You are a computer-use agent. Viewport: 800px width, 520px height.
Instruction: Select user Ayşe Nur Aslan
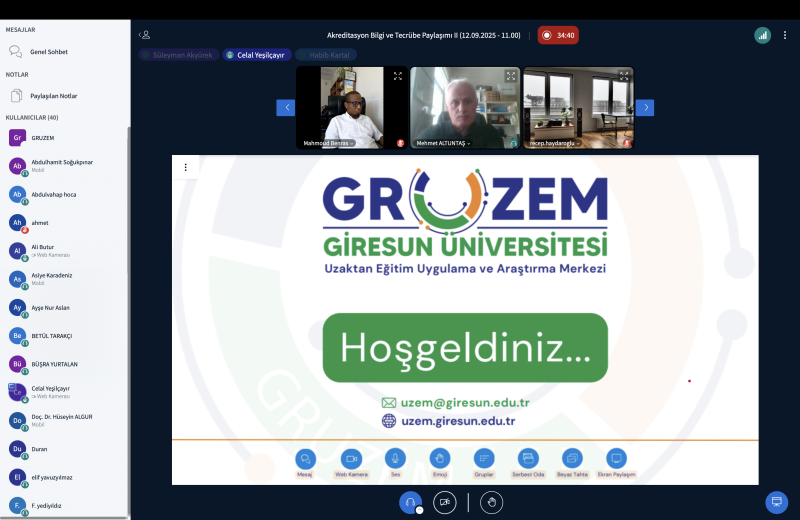click(x=64, y=308)
